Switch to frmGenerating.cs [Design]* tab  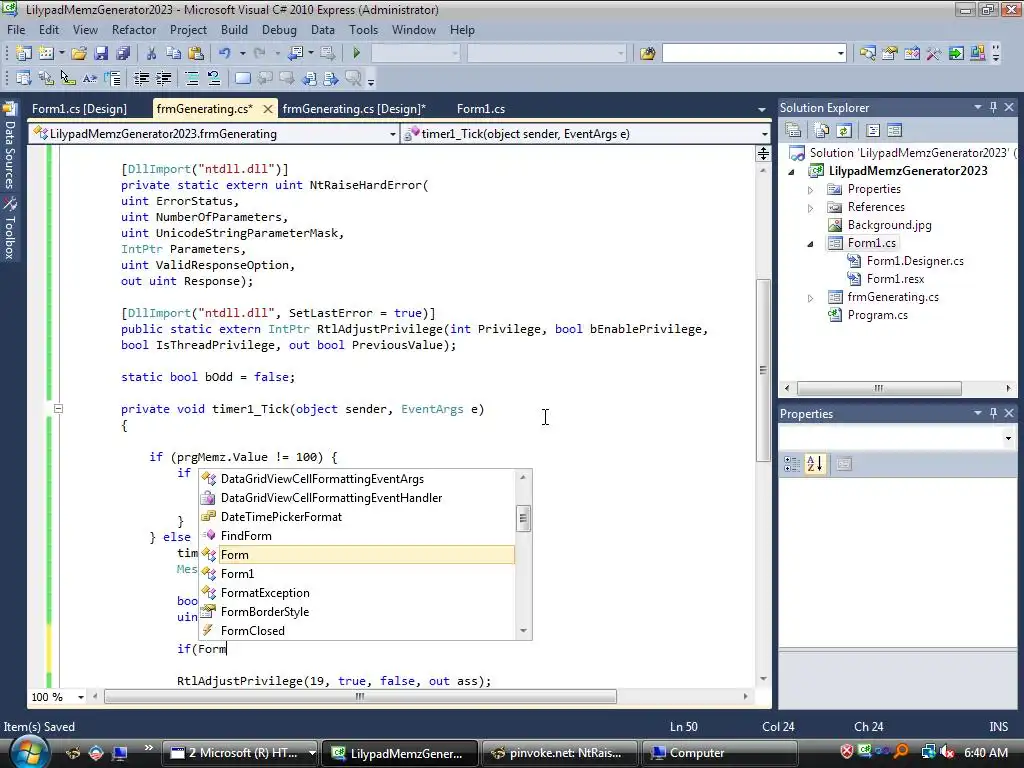click(354, 109)
